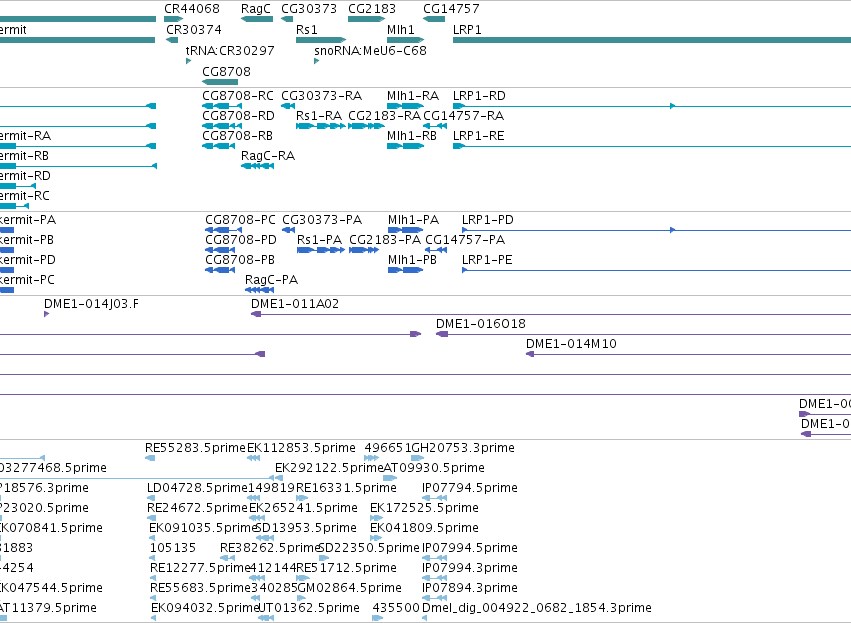This screenshot has height=623, width=851.
Task: Click protein Mlh1-PB label
Action: tap(412, 260)
